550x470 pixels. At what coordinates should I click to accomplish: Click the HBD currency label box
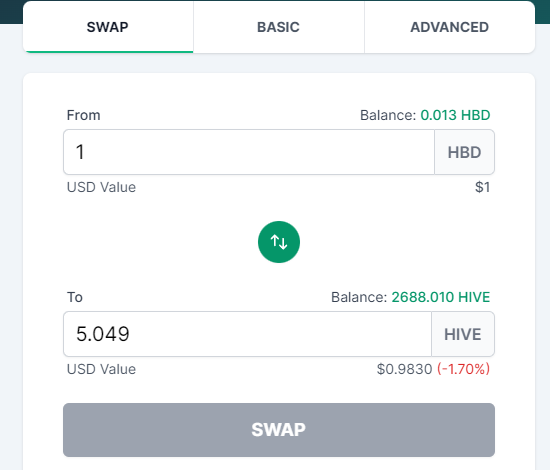pos(464,152)
